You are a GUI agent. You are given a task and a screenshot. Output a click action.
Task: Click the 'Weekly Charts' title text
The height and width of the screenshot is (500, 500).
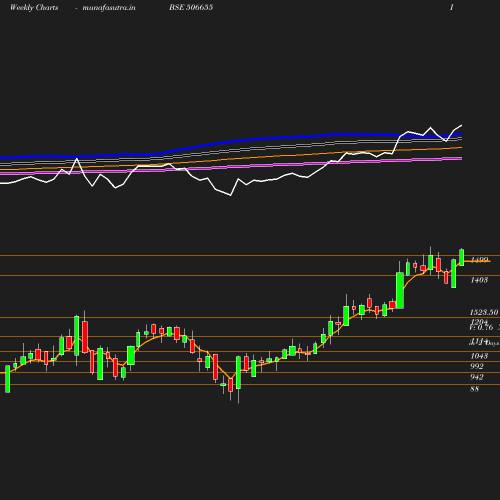point(34,8)
